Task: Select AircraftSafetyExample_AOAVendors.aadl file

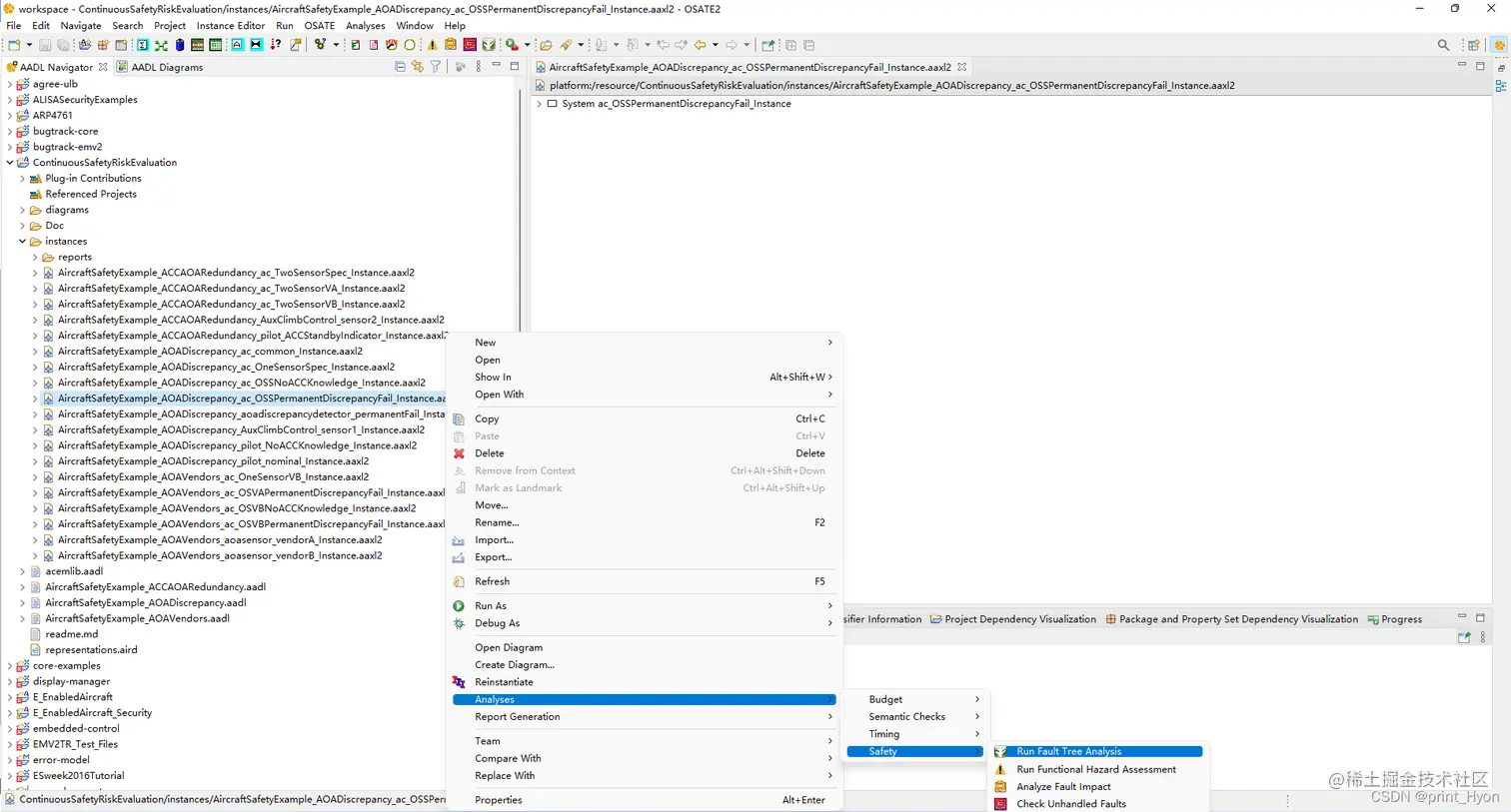Action: pyautogui.click(x=137, y=618)
